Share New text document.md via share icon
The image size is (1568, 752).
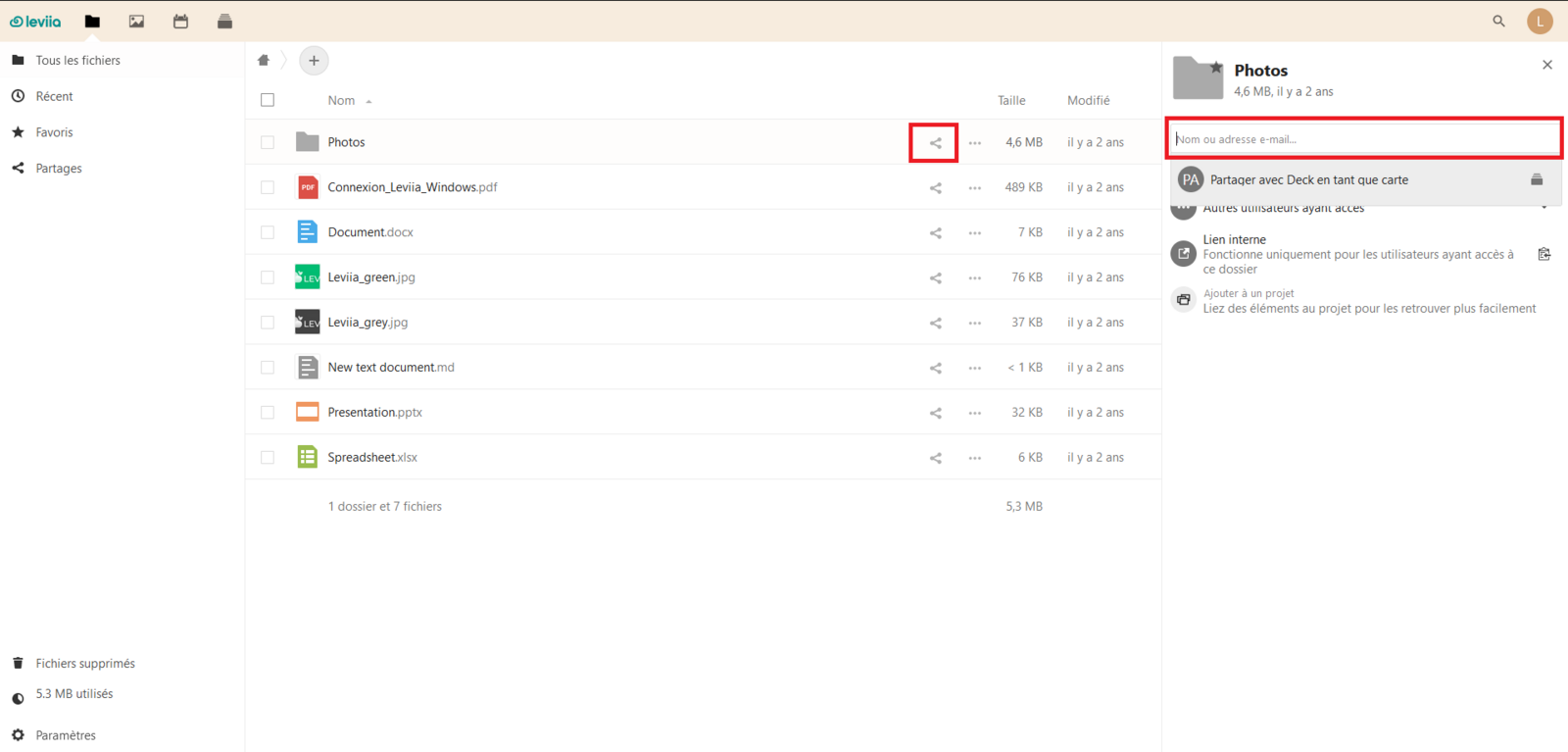point(935,369)
